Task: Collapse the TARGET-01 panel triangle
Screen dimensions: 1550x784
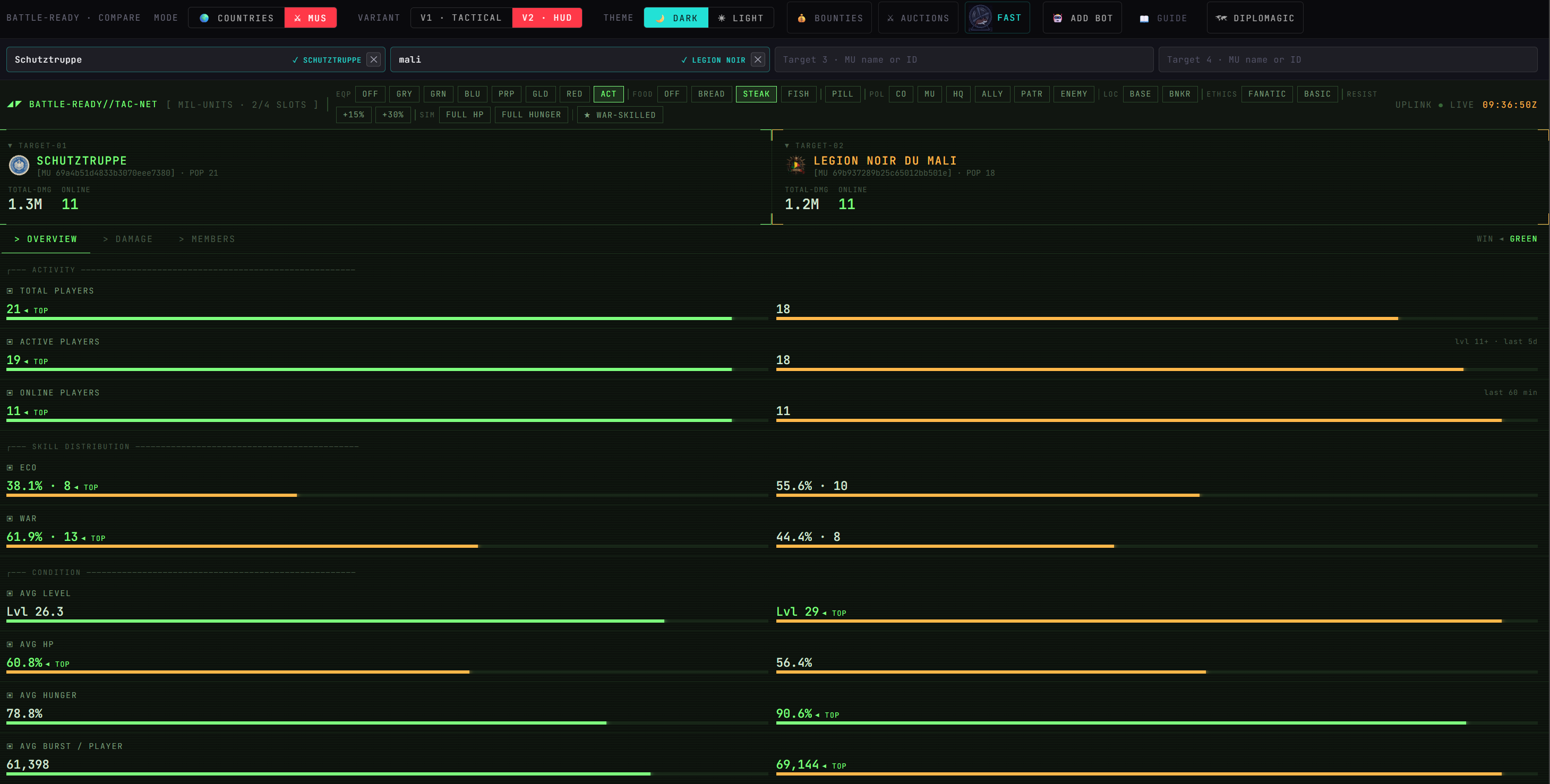Action: [x=10, y=145]
